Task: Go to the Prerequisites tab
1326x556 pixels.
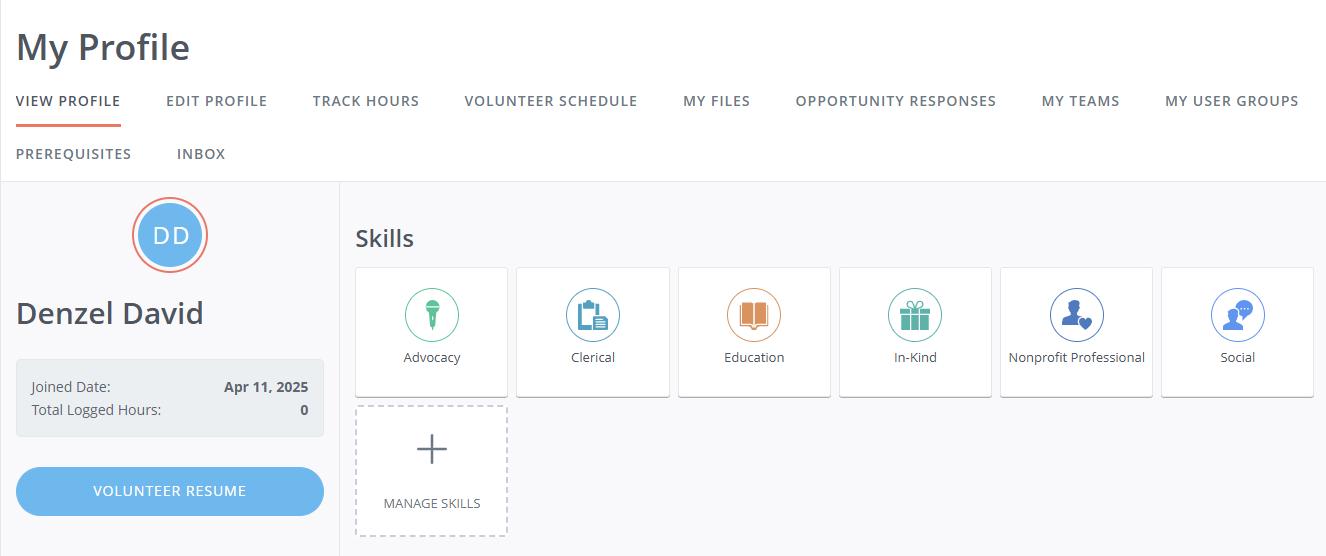Action: (x=74, y=154)
